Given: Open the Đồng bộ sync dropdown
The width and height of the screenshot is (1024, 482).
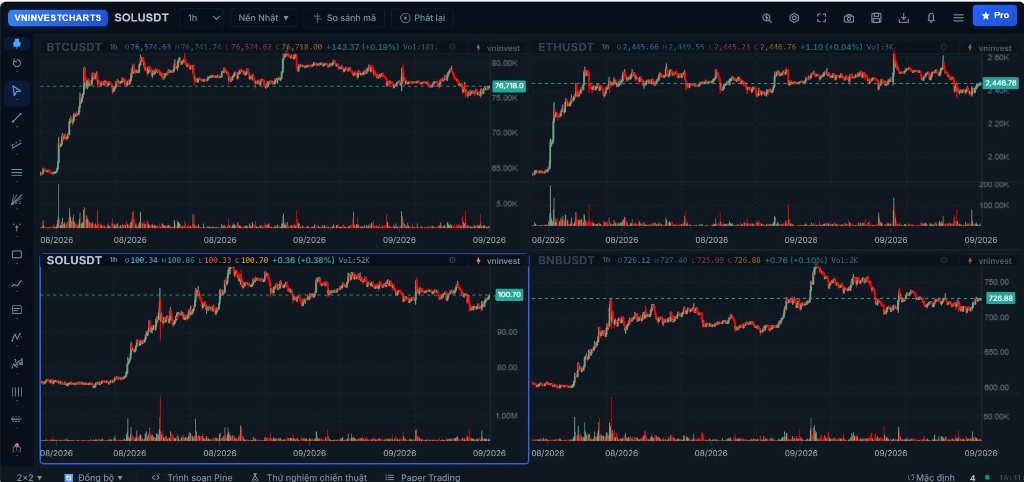Looking at the screenshot, I should point(93,477).
